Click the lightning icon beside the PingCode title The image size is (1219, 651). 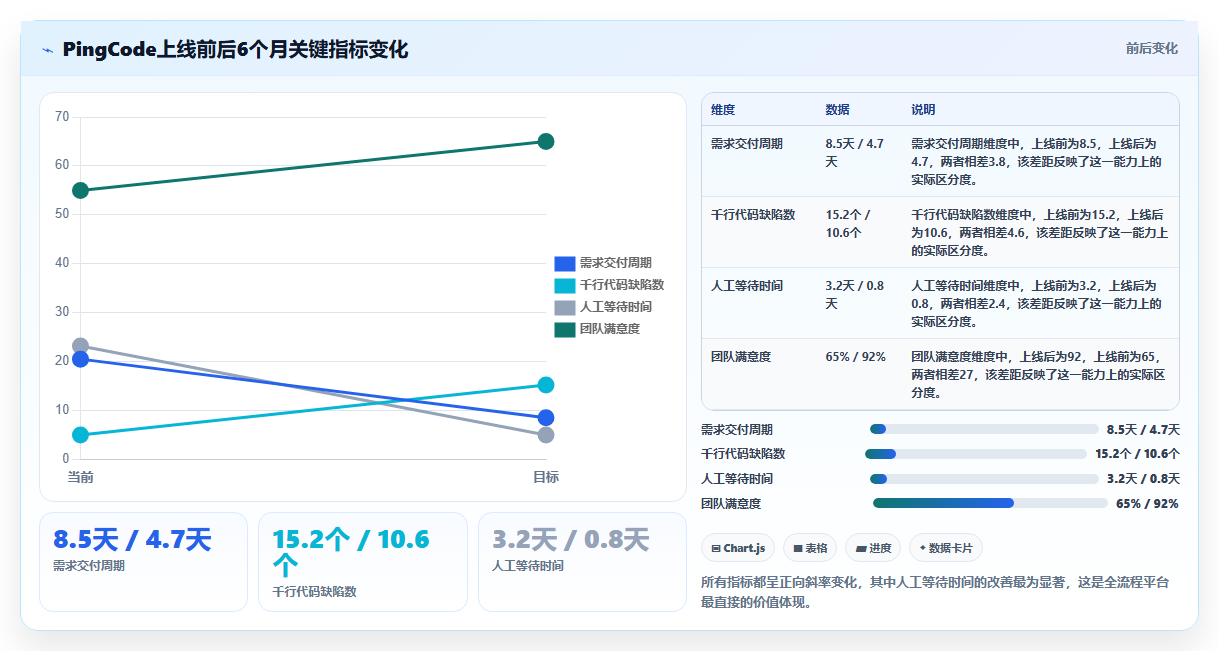pos(47,50)
